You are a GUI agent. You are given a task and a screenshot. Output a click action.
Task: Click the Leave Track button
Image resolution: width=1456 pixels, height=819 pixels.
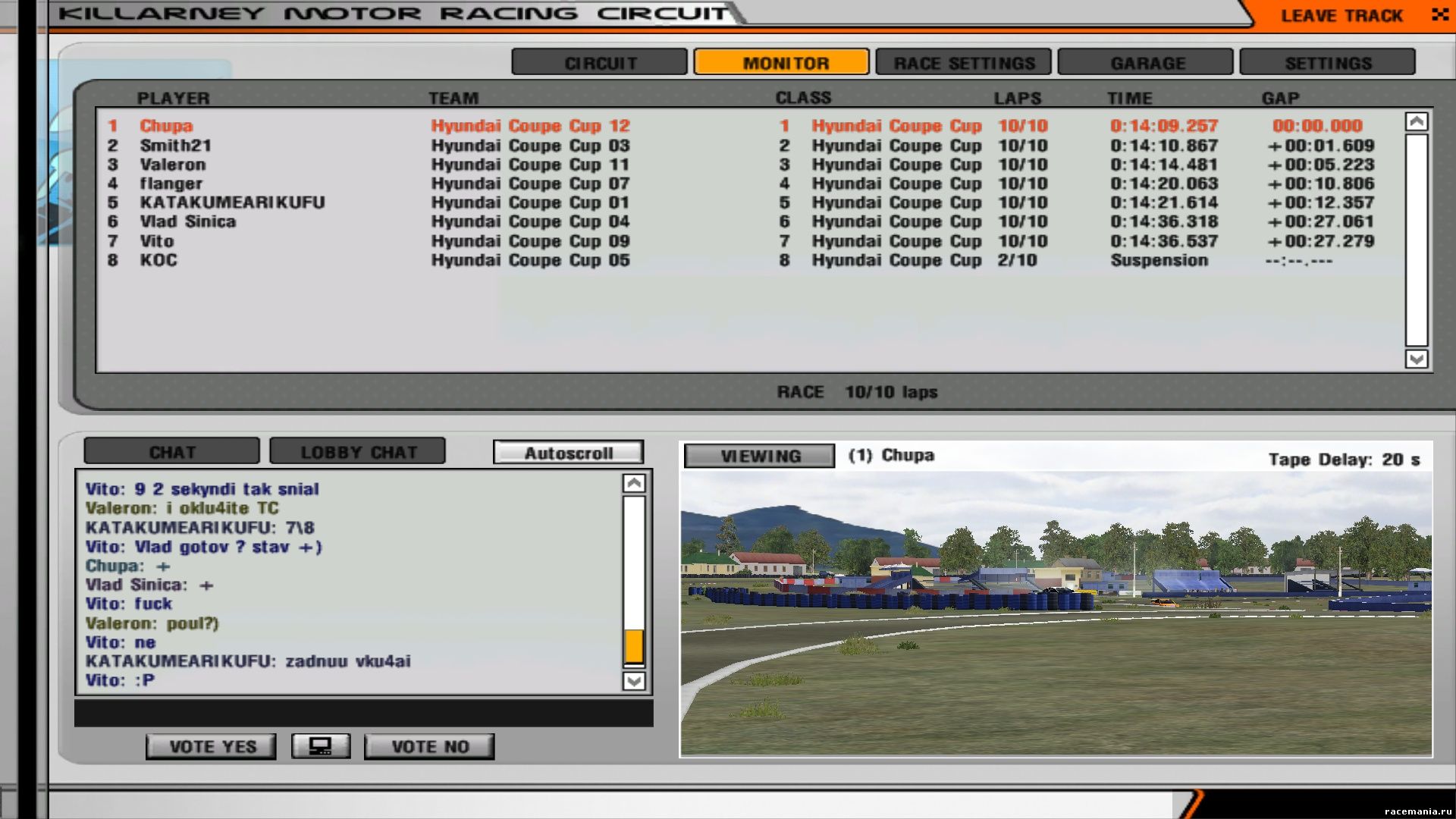[1341, 15]
